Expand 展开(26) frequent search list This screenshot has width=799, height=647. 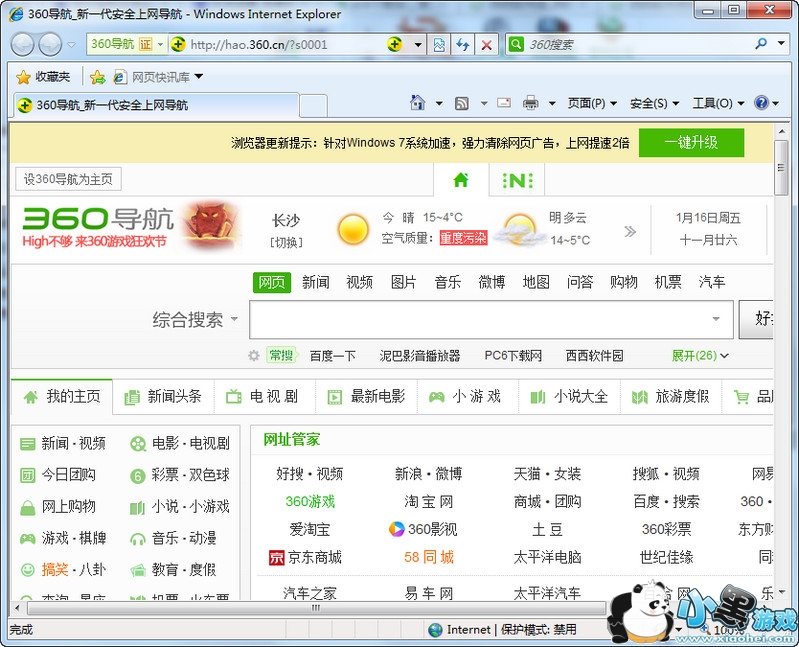coord(700,356)
